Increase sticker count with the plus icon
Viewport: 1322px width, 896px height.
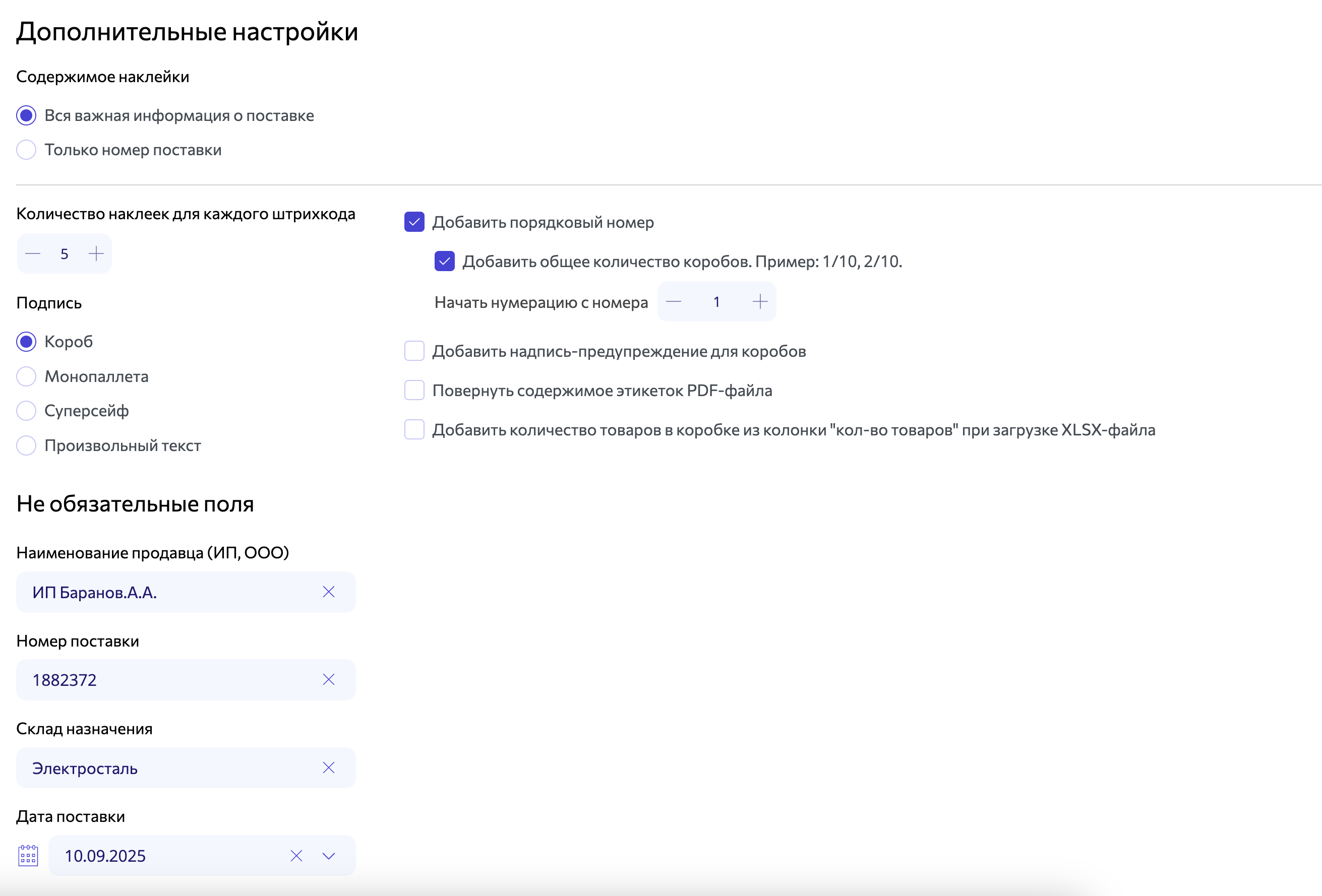[x=96, y=253]
